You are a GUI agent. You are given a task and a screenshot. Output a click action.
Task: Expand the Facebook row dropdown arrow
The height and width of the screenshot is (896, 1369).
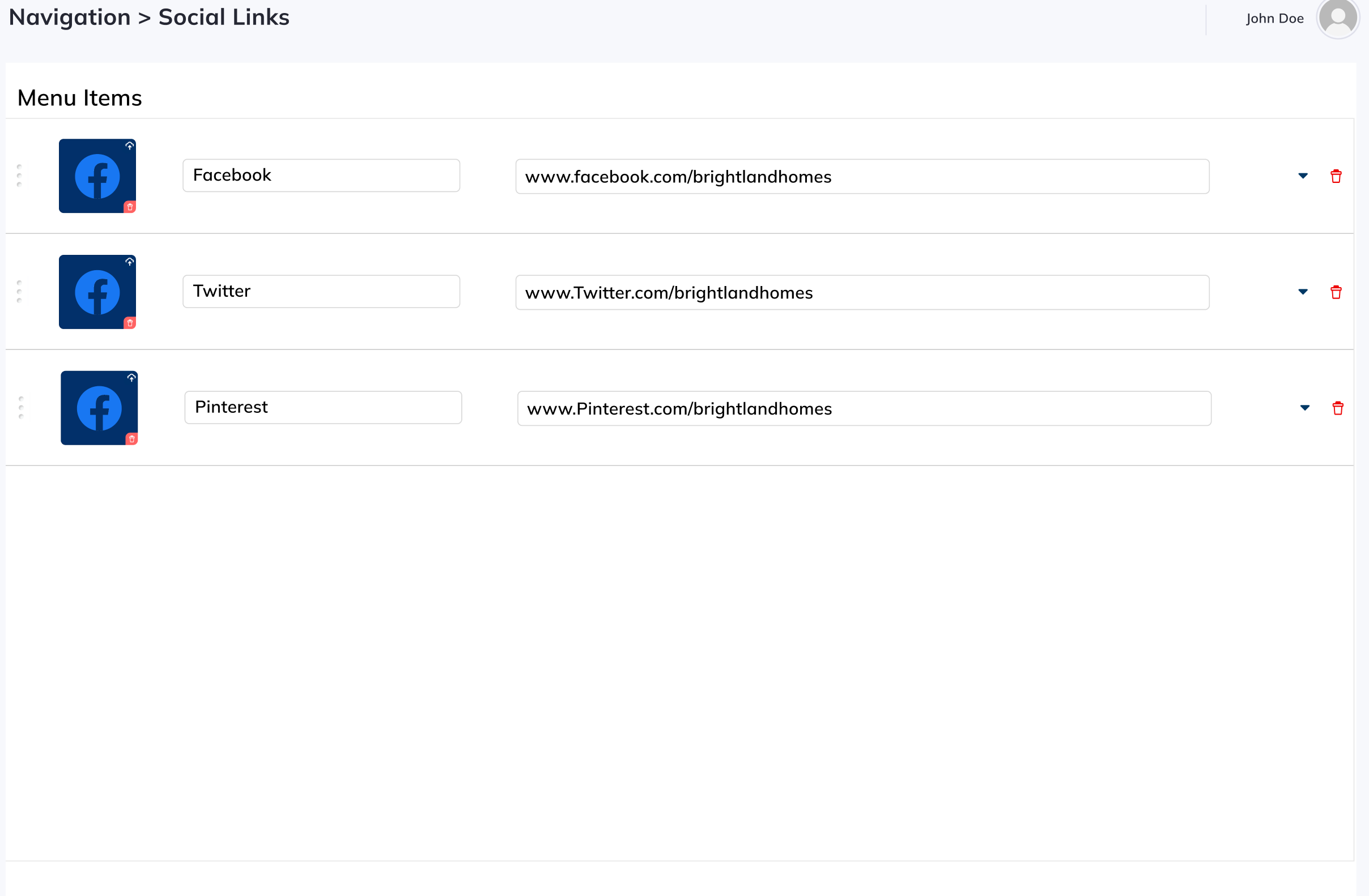click(1303, 176)
